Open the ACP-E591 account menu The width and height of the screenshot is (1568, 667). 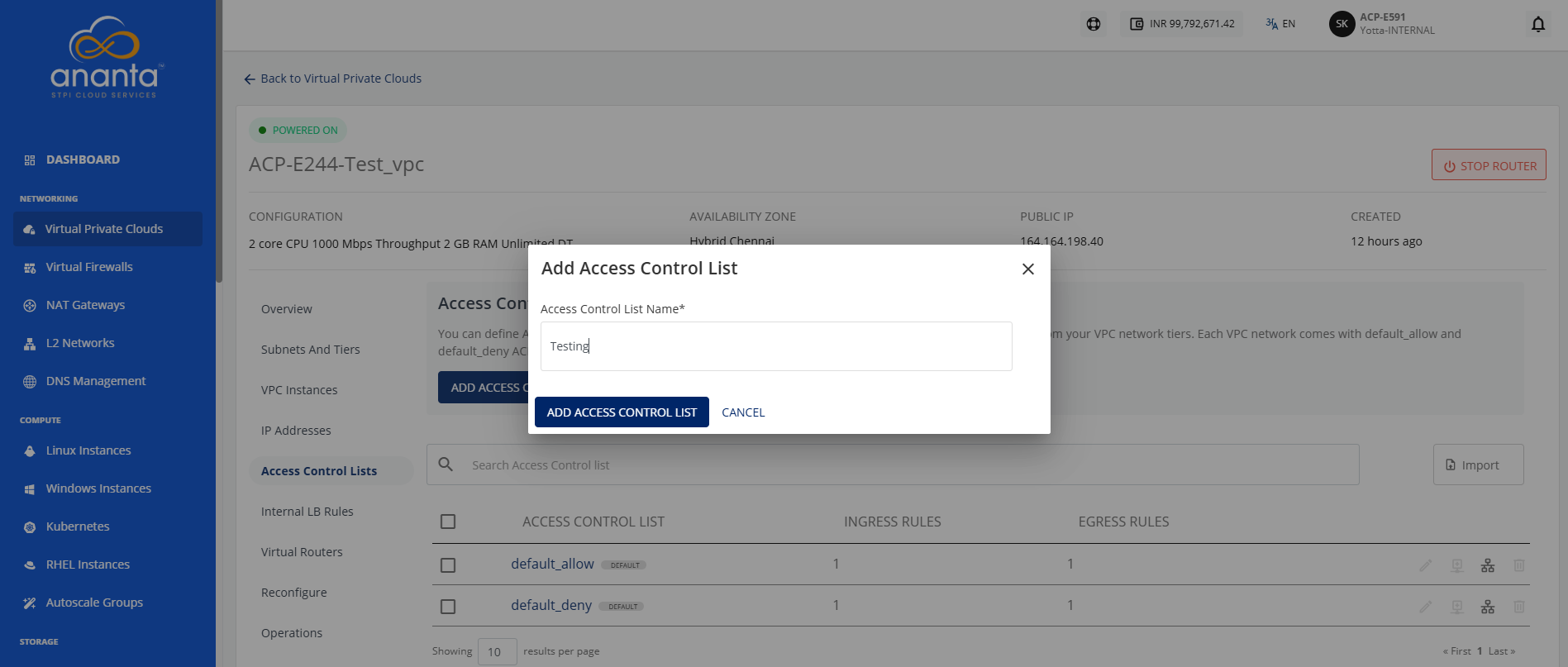(1397, 24)
